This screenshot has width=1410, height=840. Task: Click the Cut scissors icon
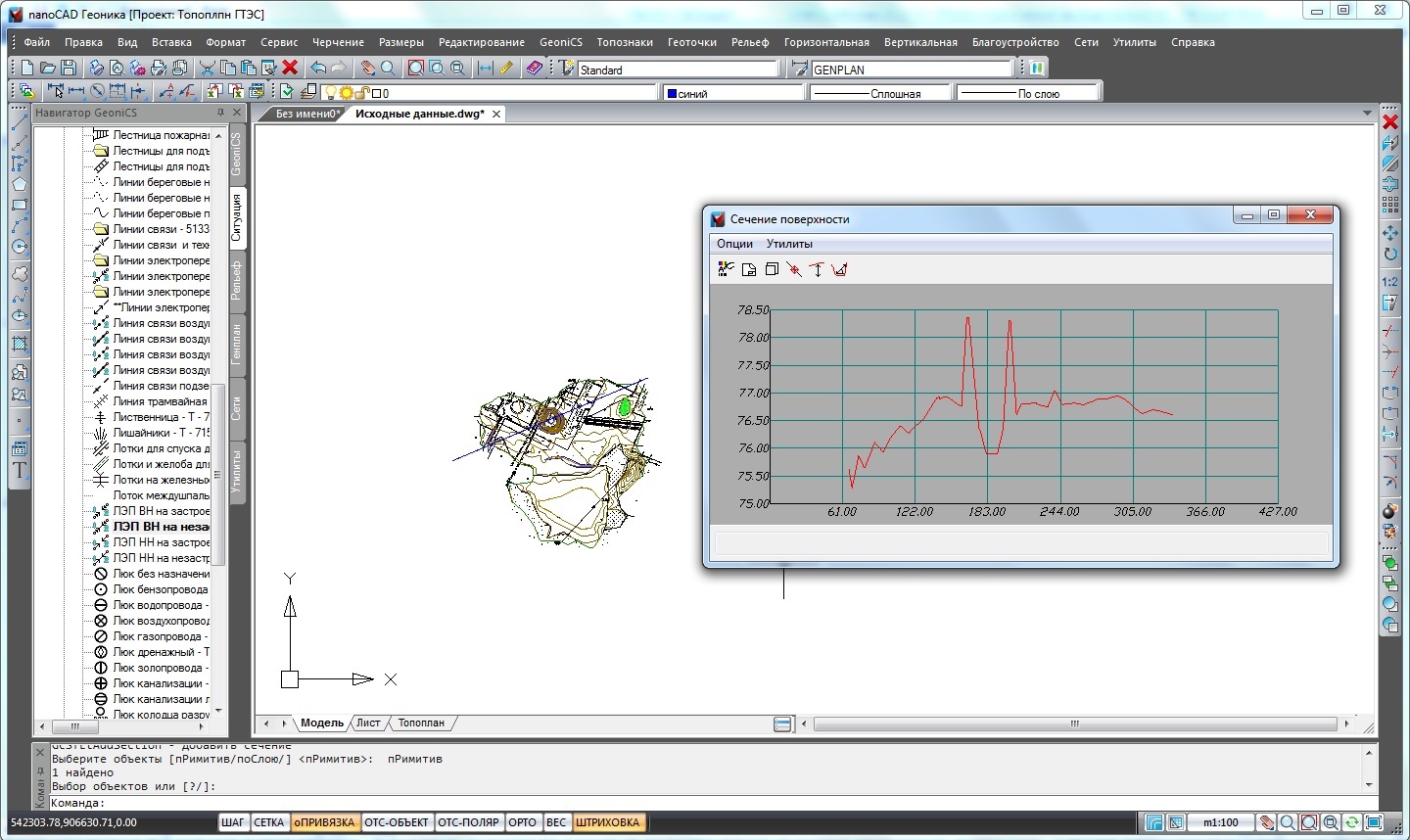[207, 68]
